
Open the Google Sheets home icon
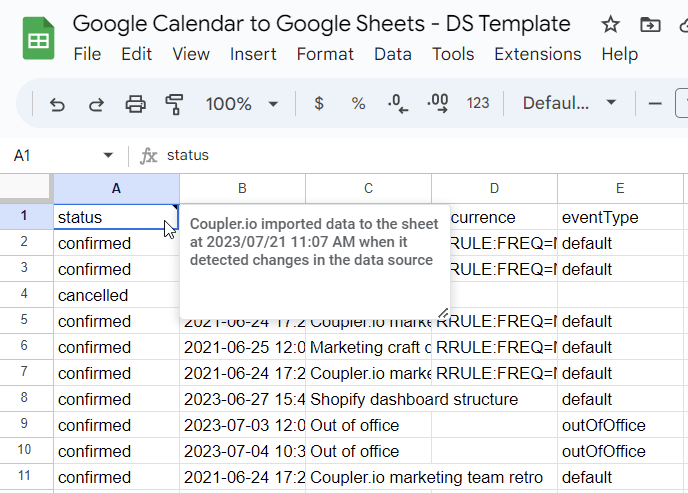[39, 38]
